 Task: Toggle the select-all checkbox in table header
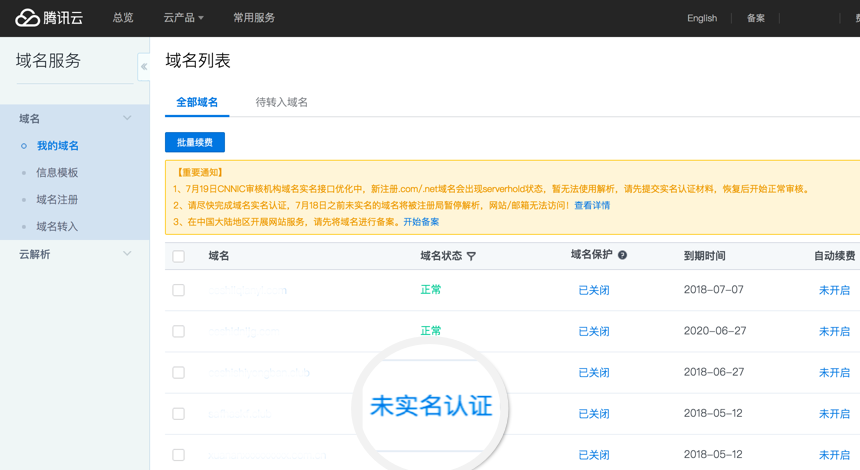coord(178,256)
